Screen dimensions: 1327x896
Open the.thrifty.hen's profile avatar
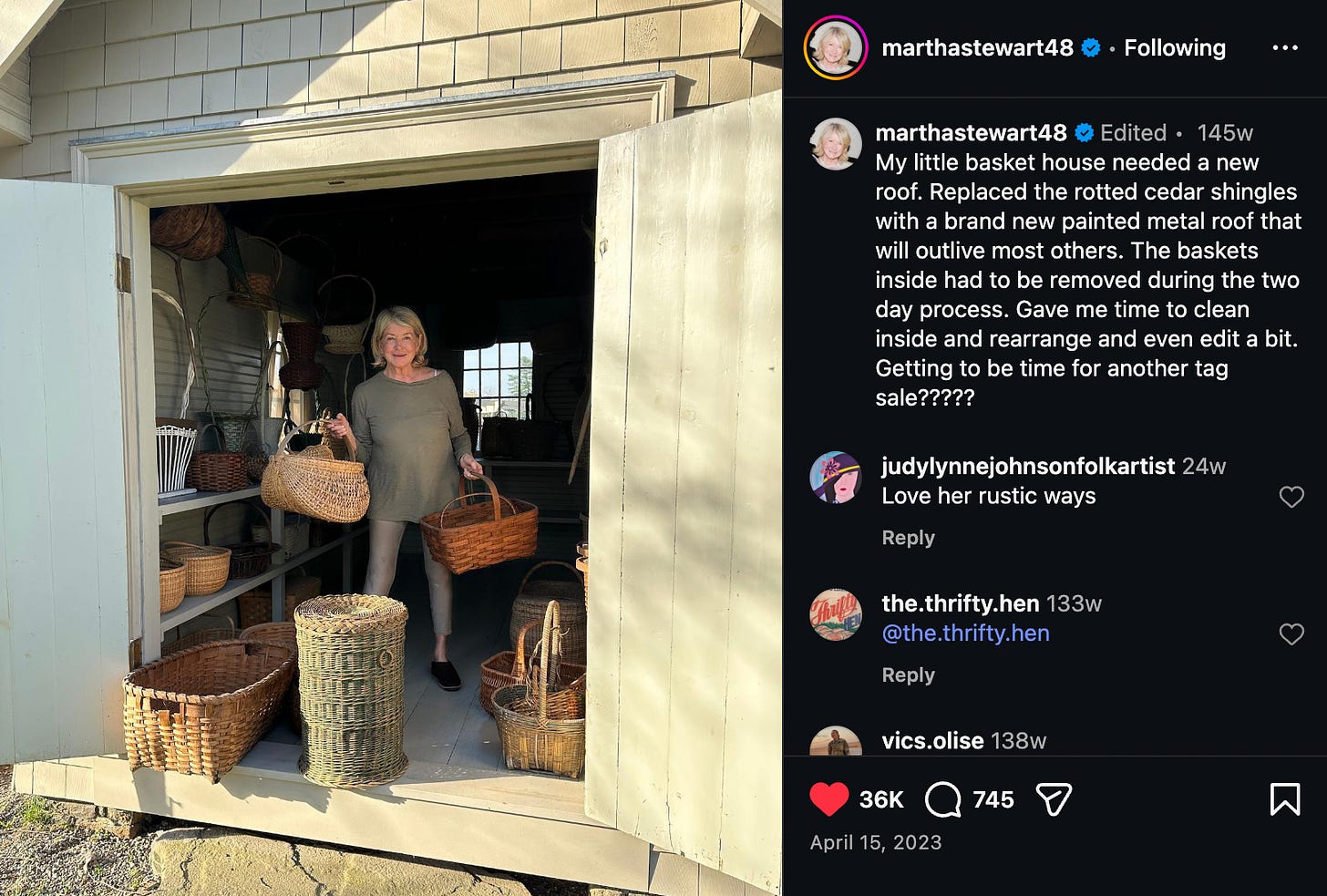tap(835, 615)
